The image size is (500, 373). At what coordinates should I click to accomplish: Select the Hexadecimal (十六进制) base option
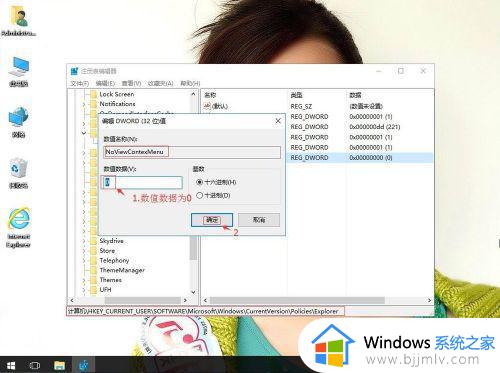(199, 182)
